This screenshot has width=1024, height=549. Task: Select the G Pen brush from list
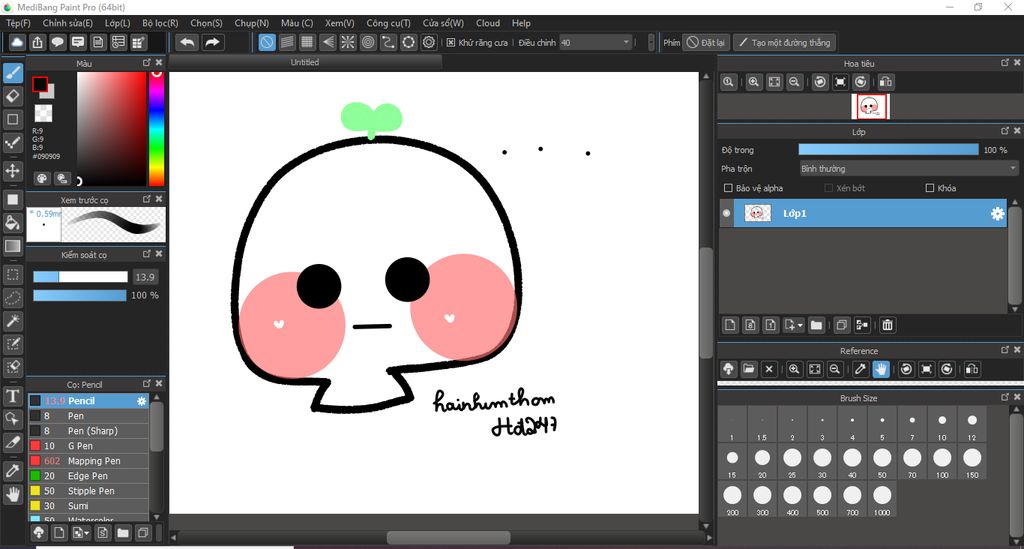[x=80, y=446]
